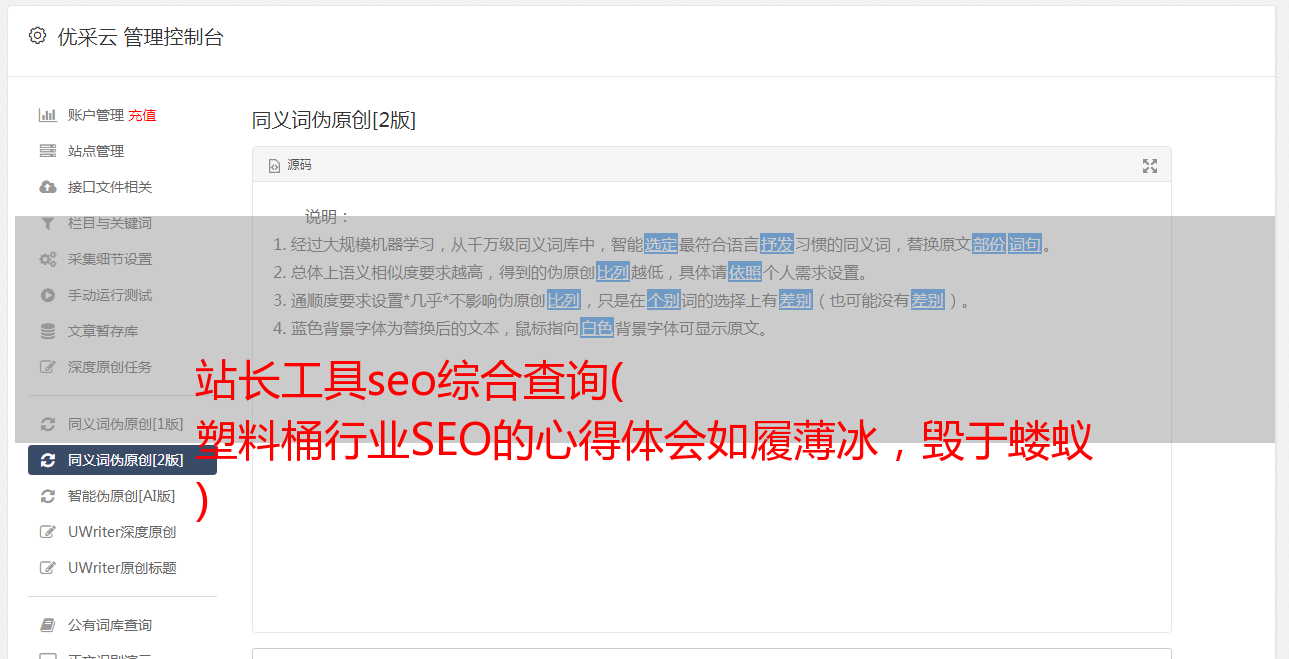Click the refresh icon beside 智能伪原创[AI版]
Viewport: 1289px width, 659px height.
[x=47, y=496]
